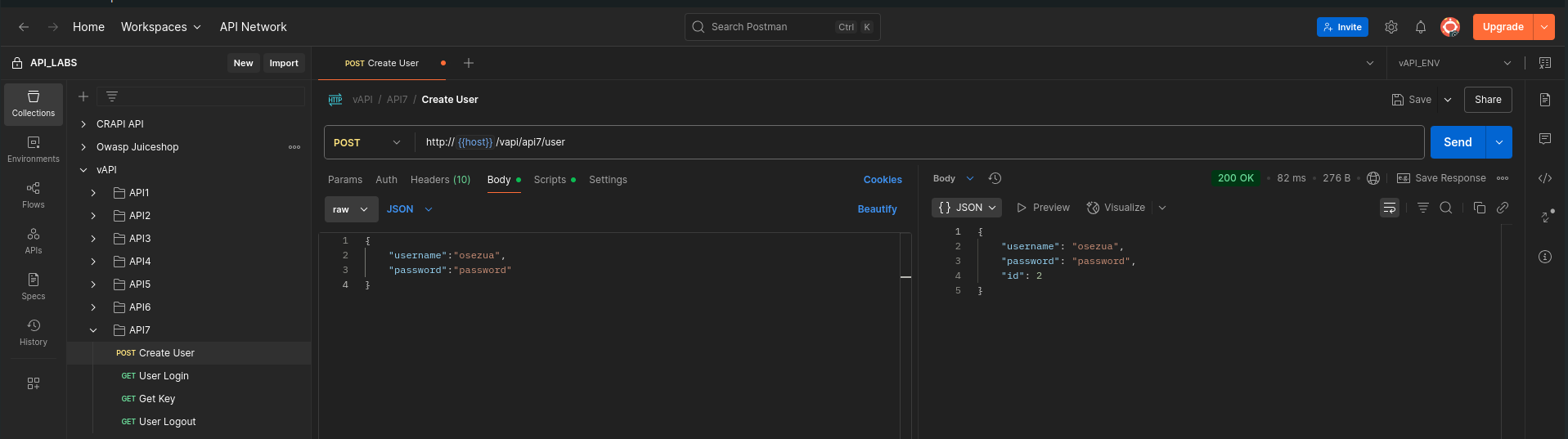Open the notifications bell
Image resolution: width=1568 pixels, height=439 pixels.
point(1421,27)
